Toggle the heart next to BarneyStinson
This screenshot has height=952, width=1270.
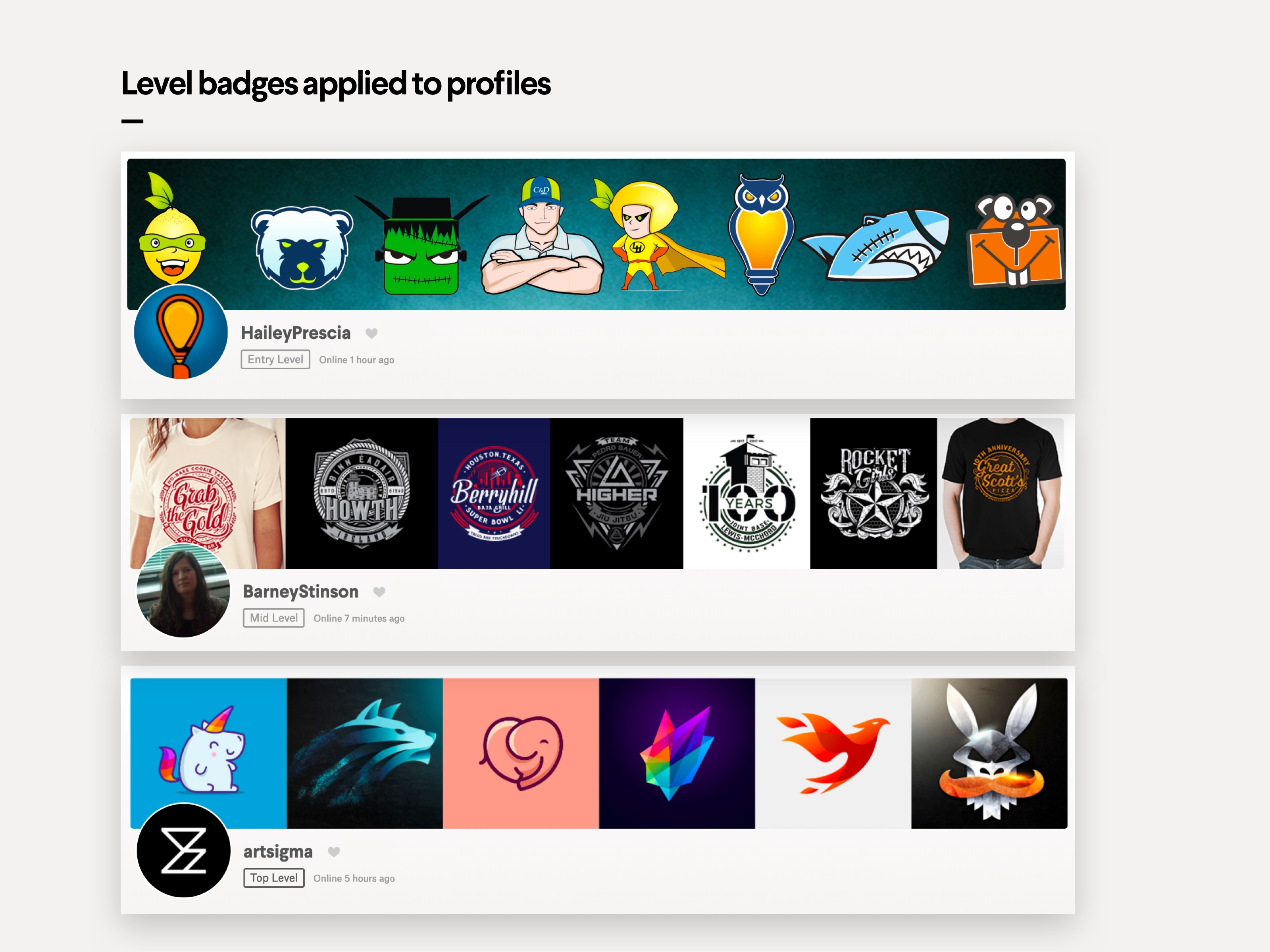click(379, 592)
